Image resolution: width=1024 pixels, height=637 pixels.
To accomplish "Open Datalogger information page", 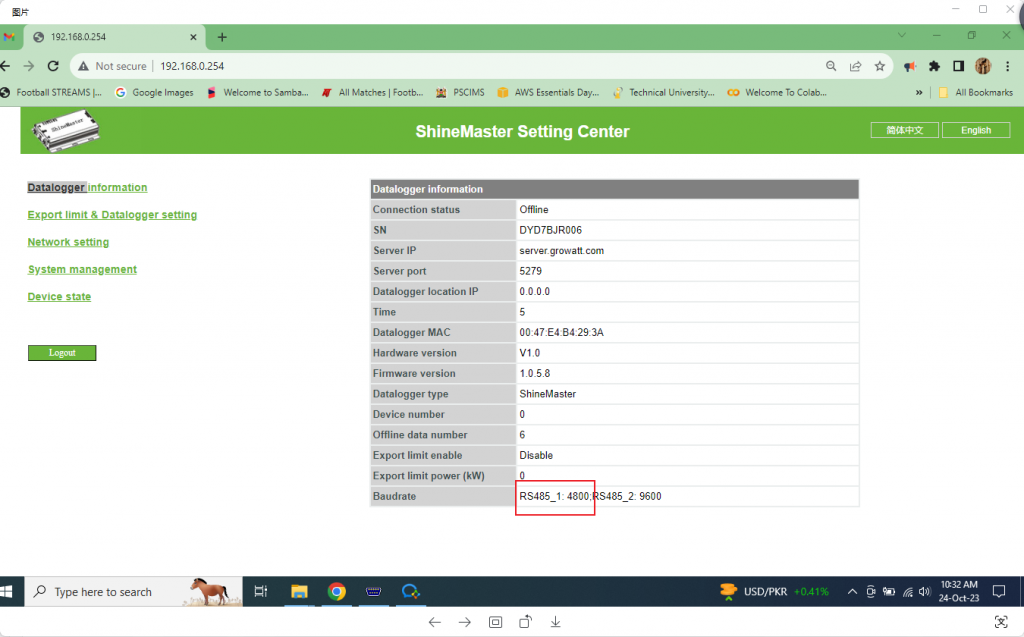I will [87, 188].
